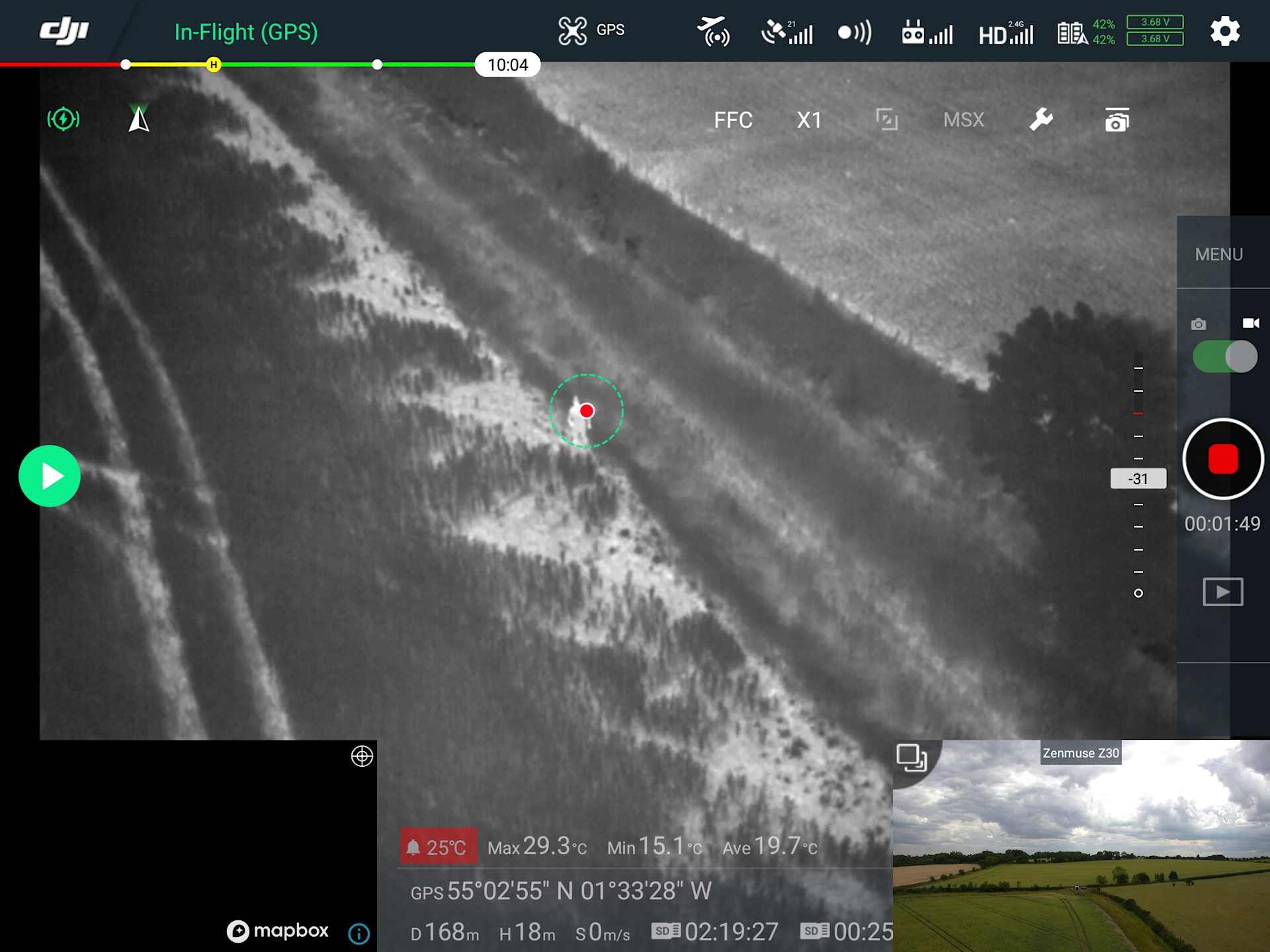Expand the camera MENU panel

(1218, 255)
